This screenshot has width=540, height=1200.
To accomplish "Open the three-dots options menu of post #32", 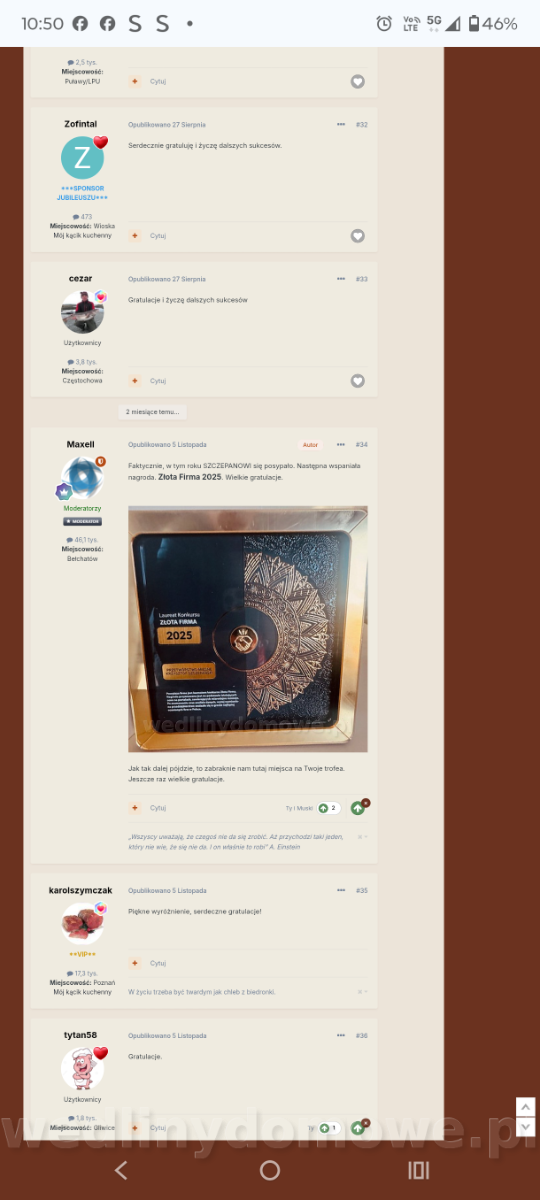I will [x=341, y=124].
